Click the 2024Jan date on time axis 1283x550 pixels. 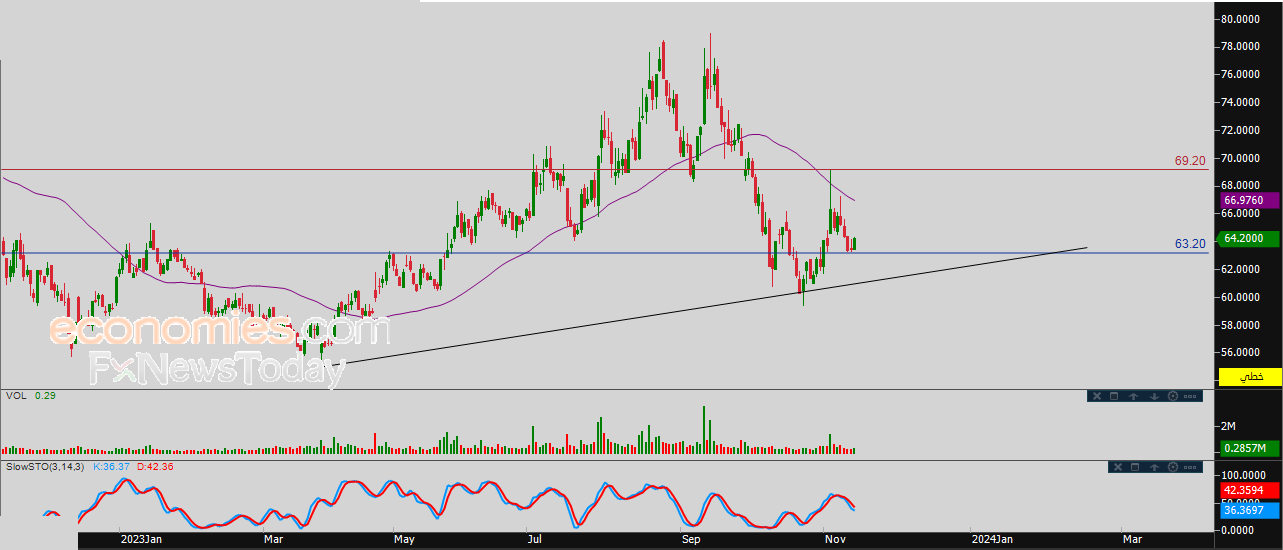click(994, 539)
